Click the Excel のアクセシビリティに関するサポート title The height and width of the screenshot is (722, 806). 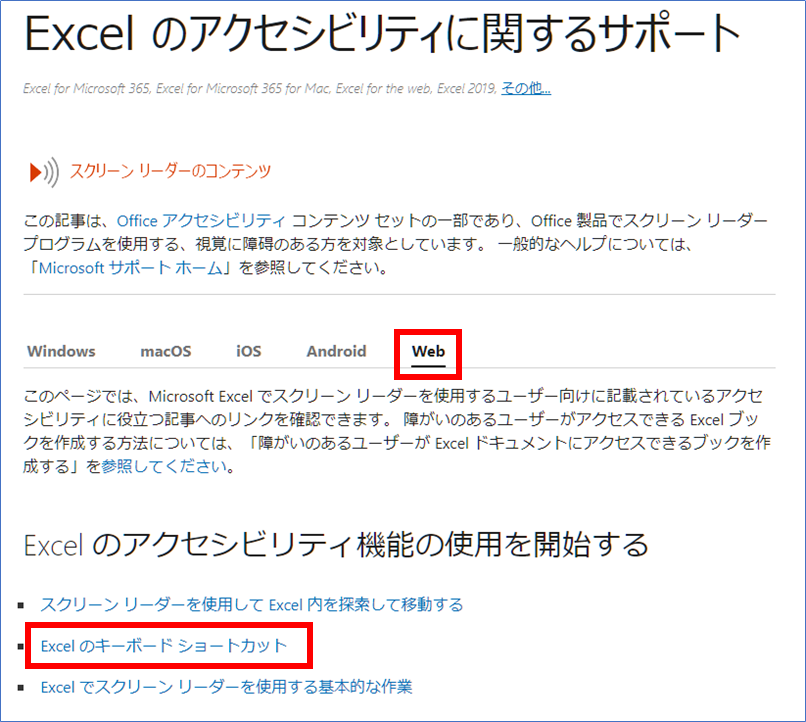pyautogui.click(x=382, y=33)
